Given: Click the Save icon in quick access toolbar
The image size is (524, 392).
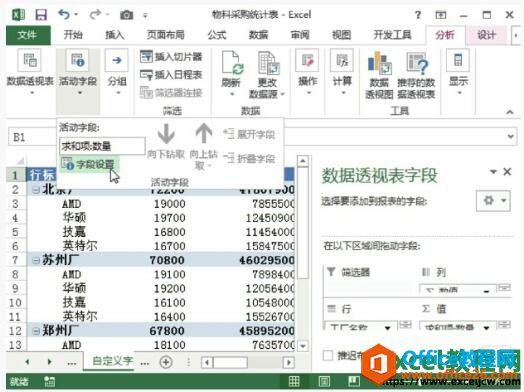Looking at the screenshot, I should pyautogui.click(x=41, y=15).
